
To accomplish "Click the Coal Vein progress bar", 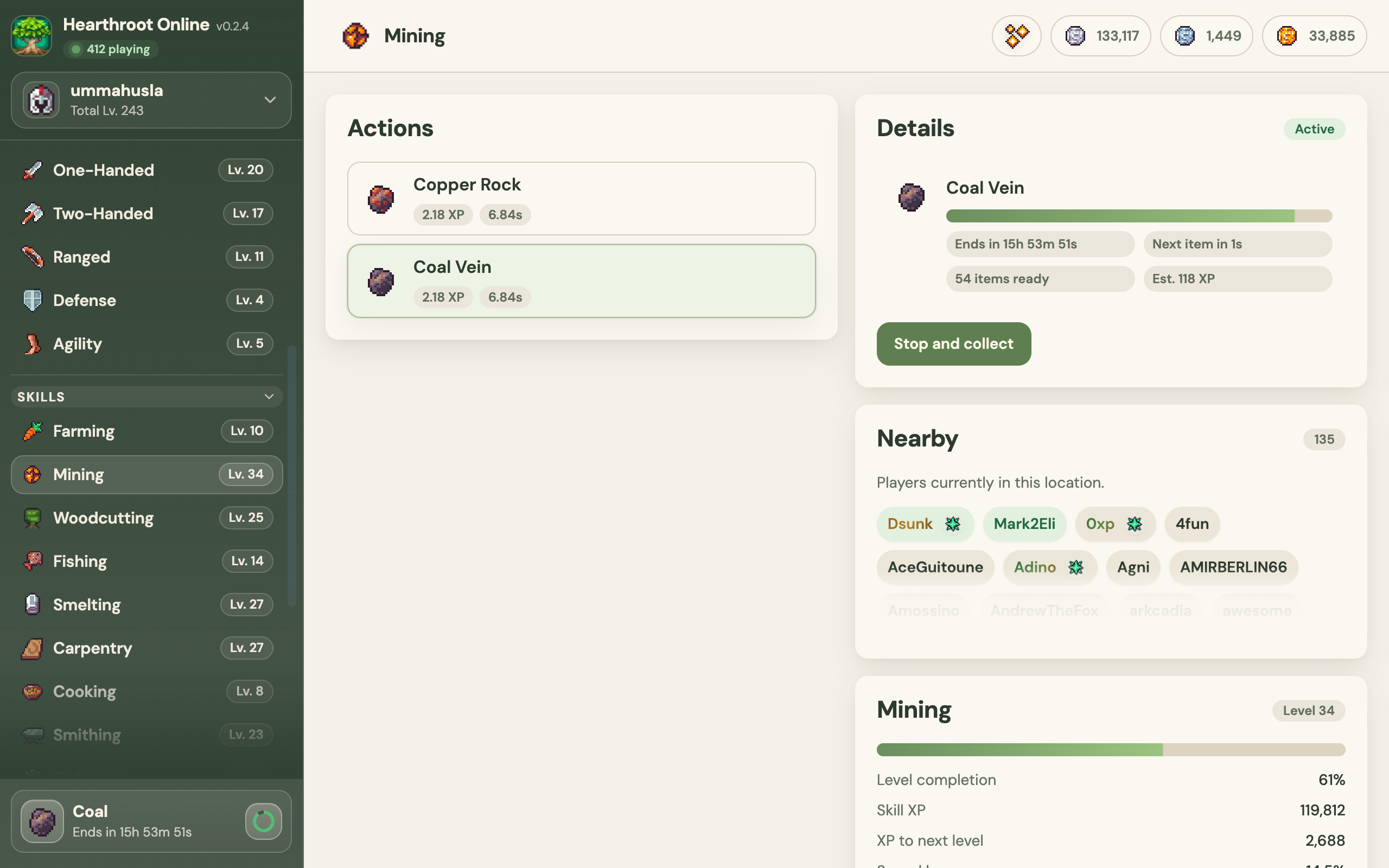I will point(1139,216).
